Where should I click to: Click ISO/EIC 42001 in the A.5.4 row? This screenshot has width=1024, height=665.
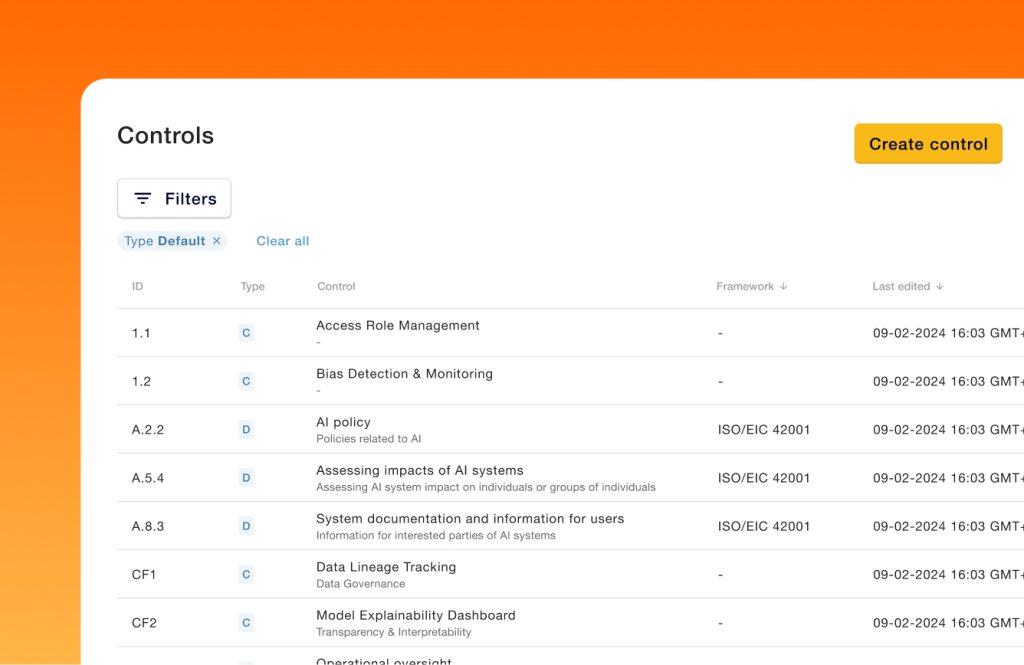[x=763, y=478]
